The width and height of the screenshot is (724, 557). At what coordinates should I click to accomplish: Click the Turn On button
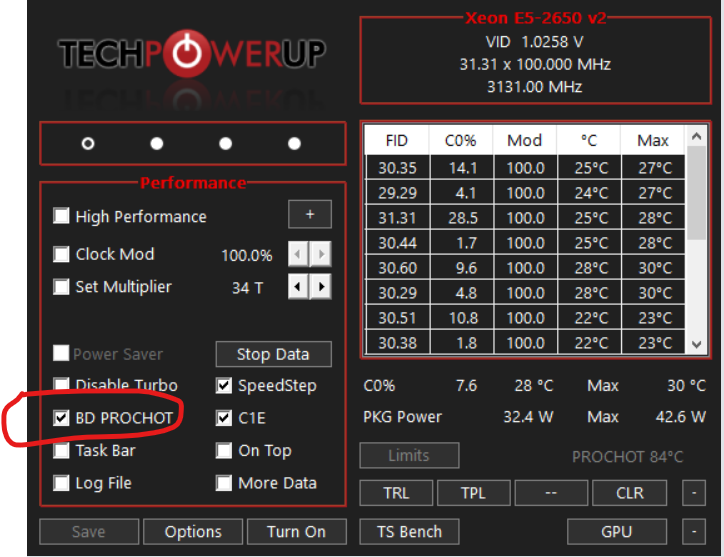(297, 532)
